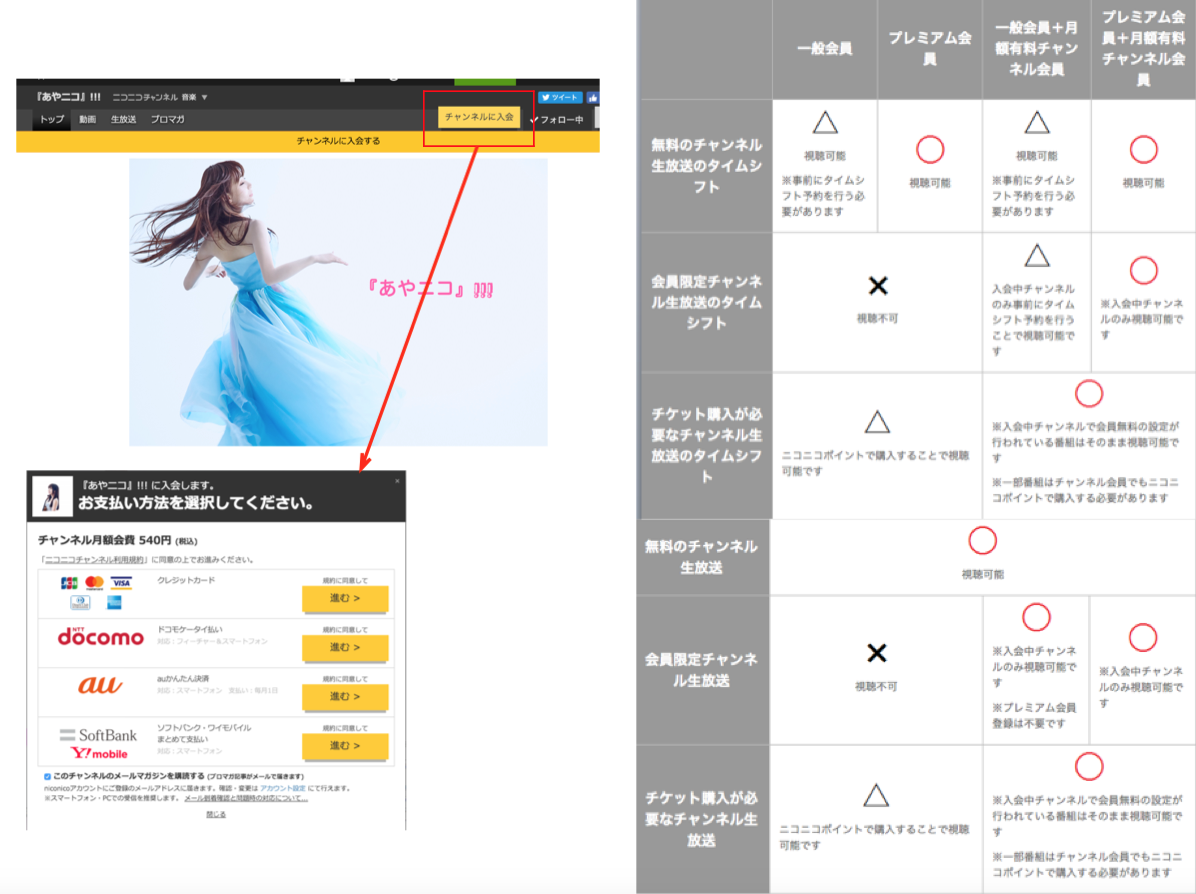Toggle the フォロー中 follow status

coord(561,119)
